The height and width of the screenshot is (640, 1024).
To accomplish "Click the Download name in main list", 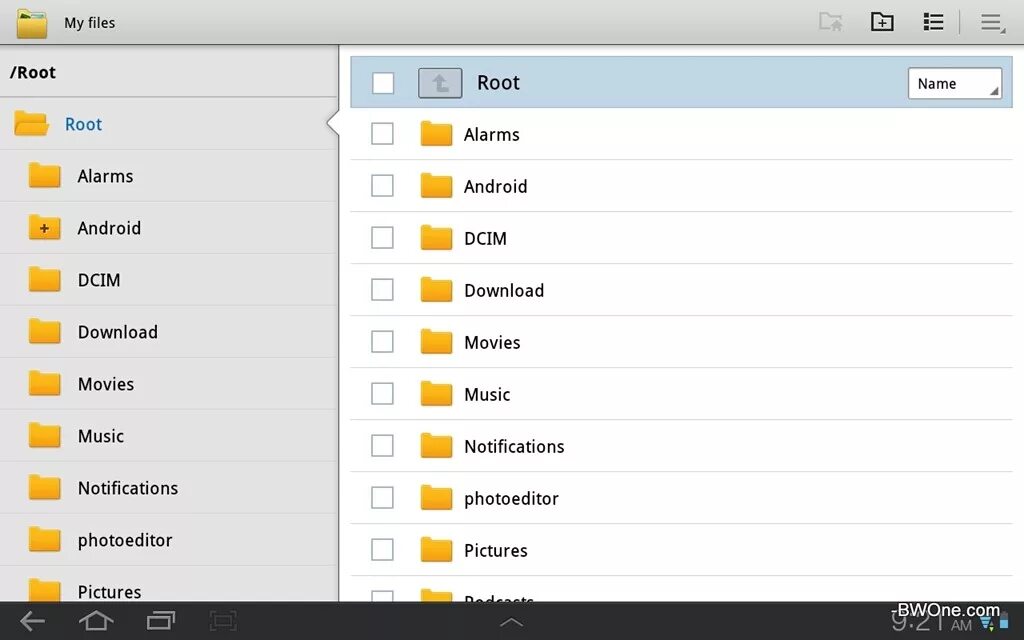I will click(504, 291).
